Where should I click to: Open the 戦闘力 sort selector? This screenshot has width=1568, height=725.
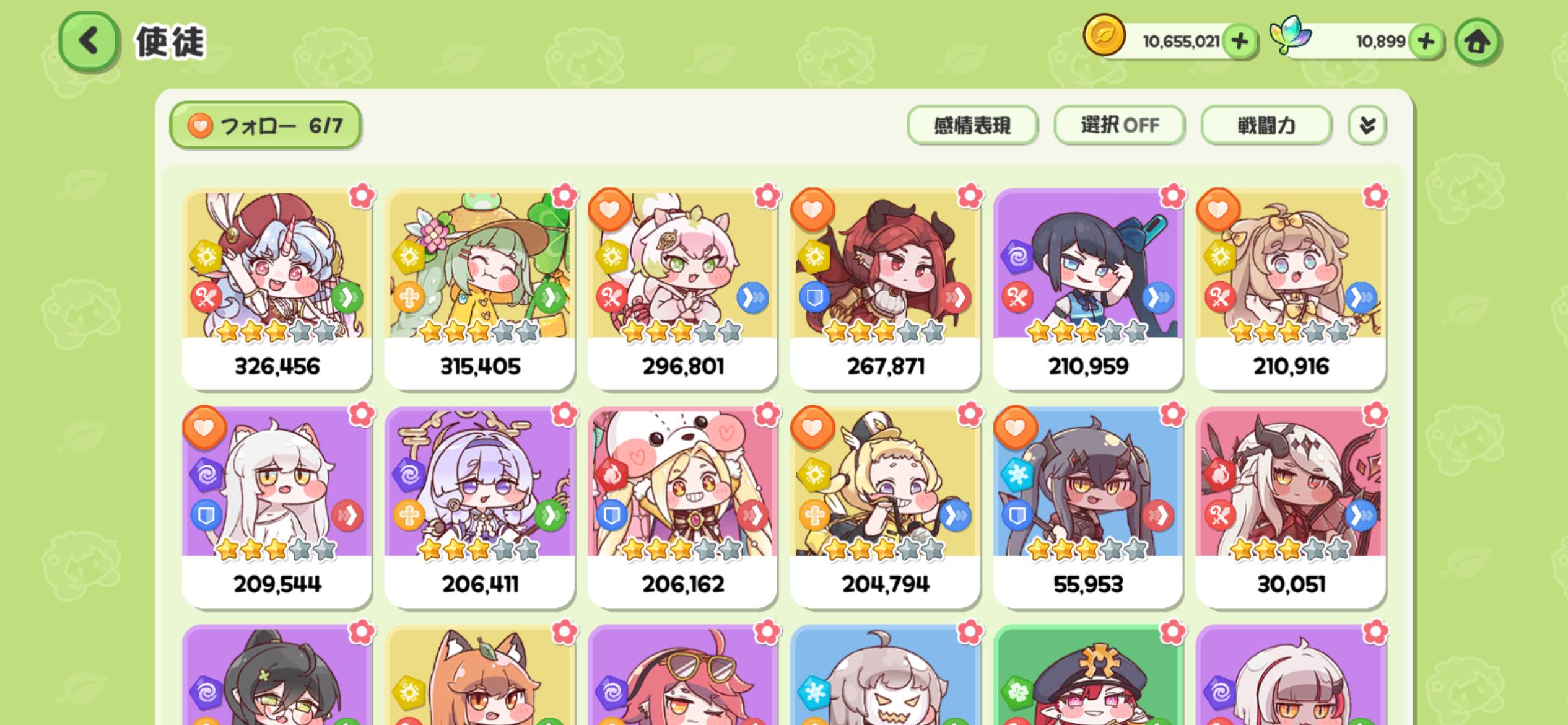[1266, 125]
